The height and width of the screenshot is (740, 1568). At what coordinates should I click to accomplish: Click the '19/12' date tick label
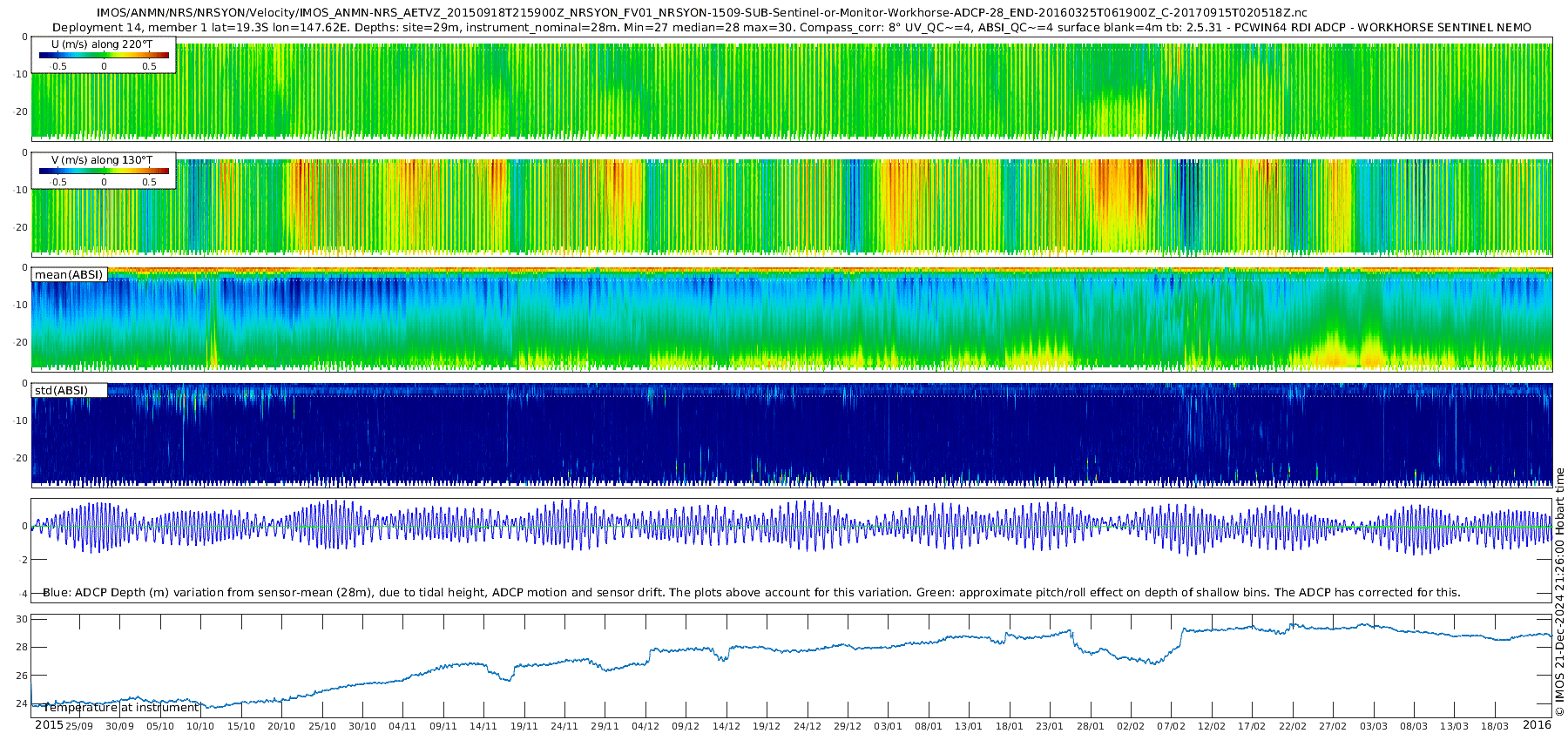click(767, 726)
